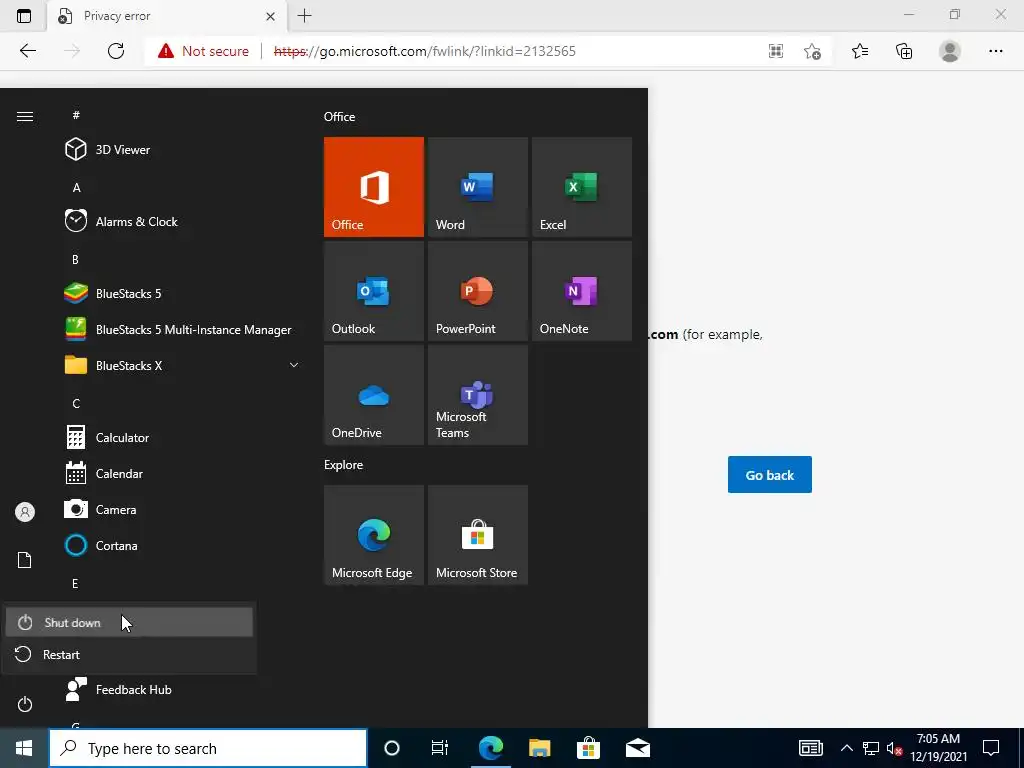This screenshot has width=1024, height=768.
Task: Open News and interests on taskbar
Action: [810, 748]
